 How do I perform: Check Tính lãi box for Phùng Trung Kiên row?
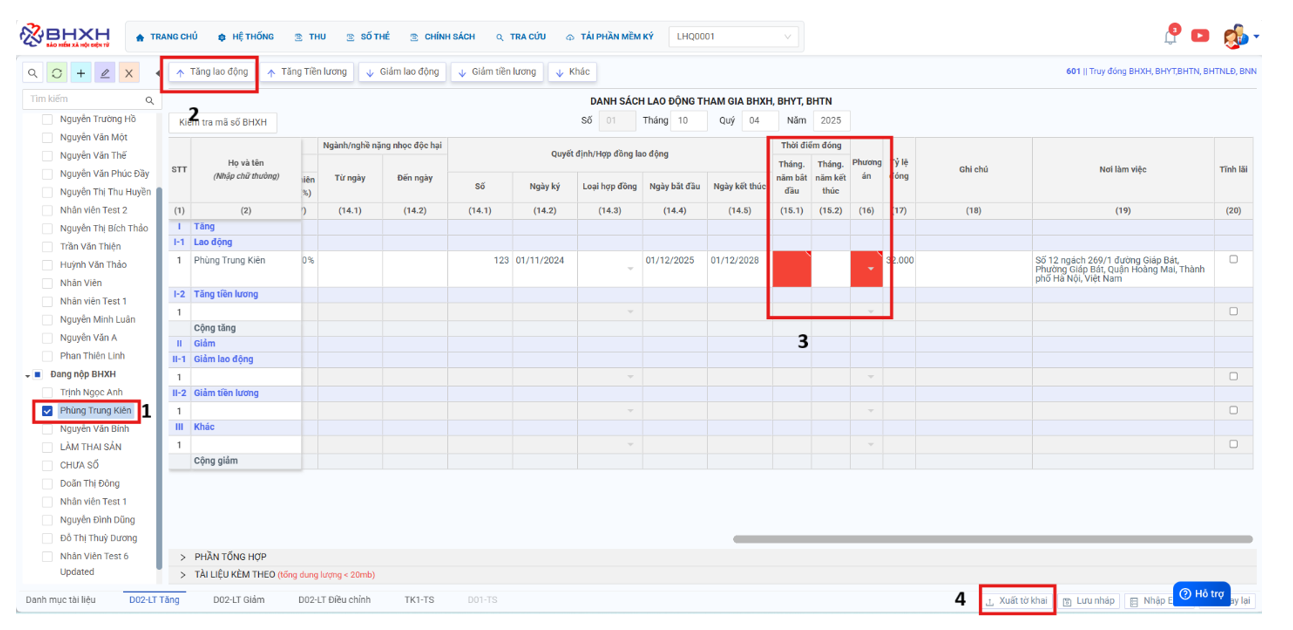click(1233, 260)
